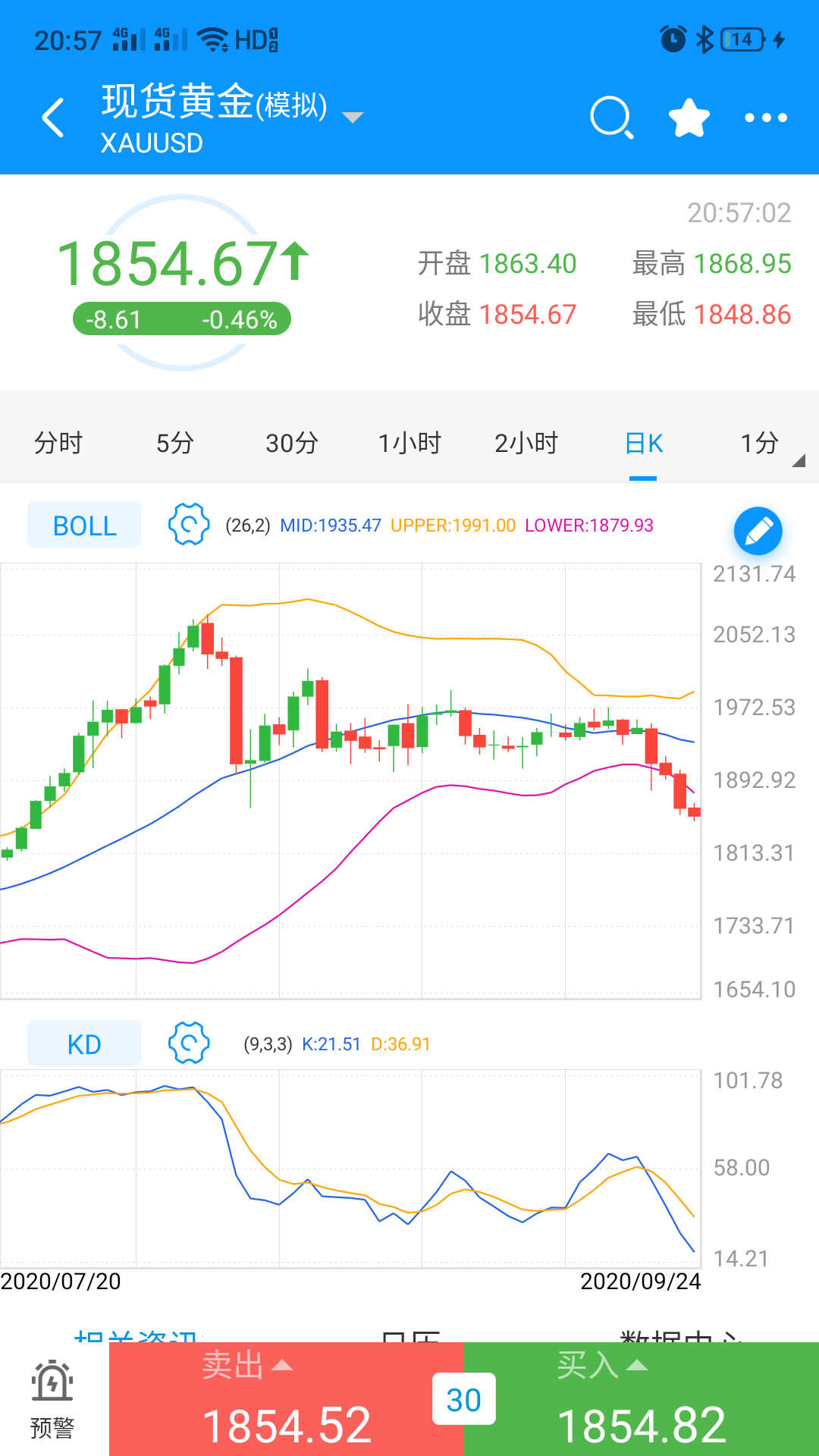Tap the blue pencil drawing icon

point(758,531)
